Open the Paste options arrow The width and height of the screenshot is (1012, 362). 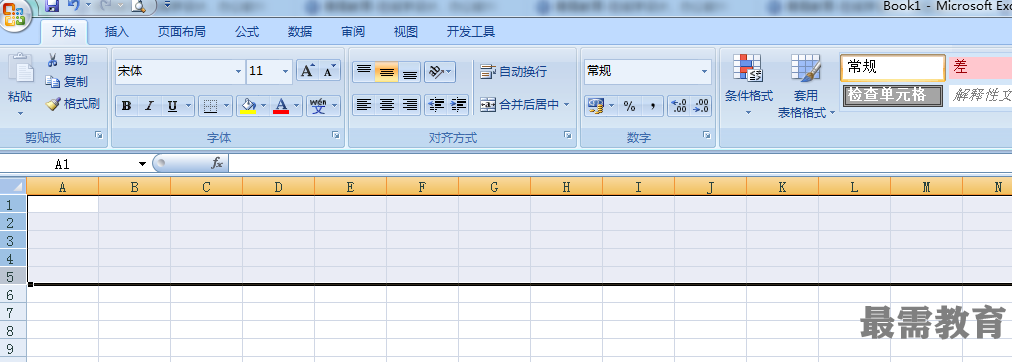[20, 113]
